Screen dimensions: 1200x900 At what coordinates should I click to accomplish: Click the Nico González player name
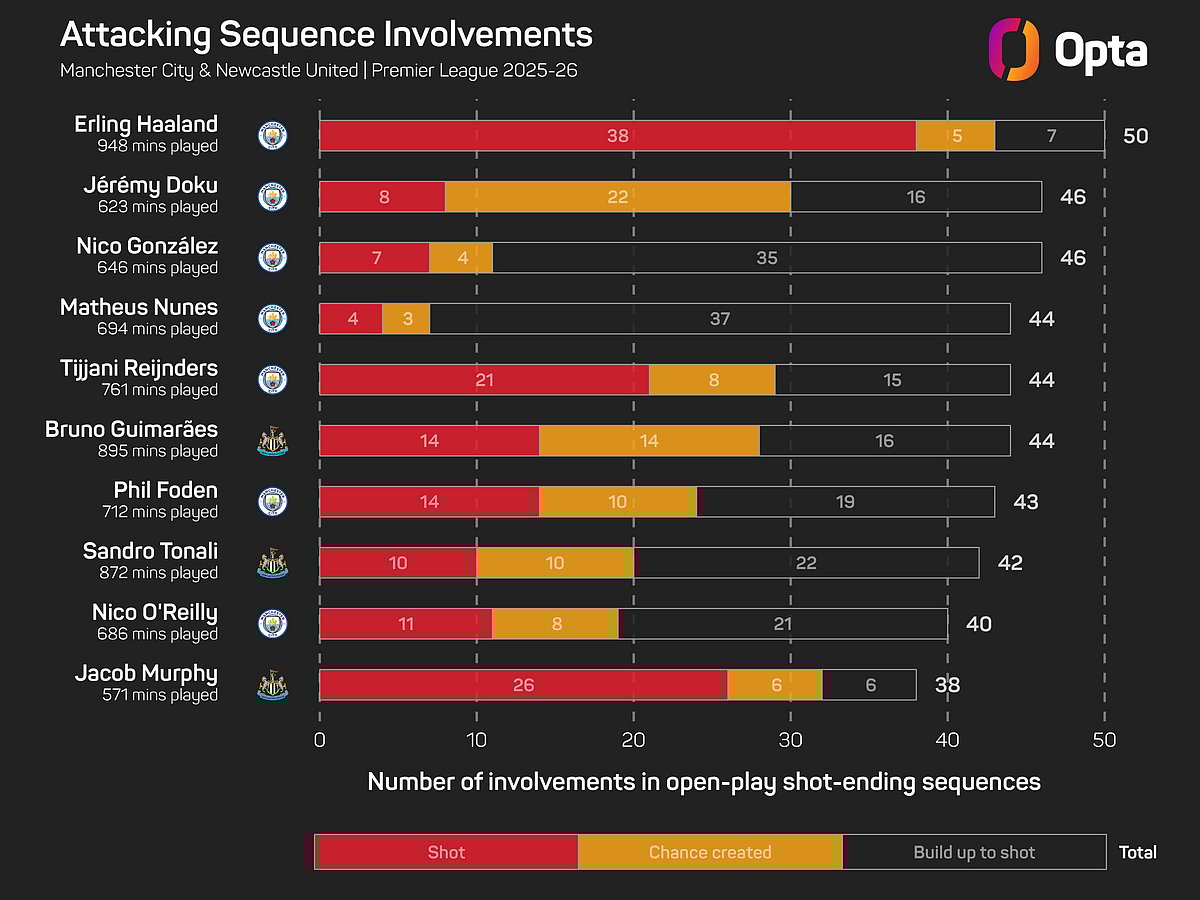[x=147, y=247]
